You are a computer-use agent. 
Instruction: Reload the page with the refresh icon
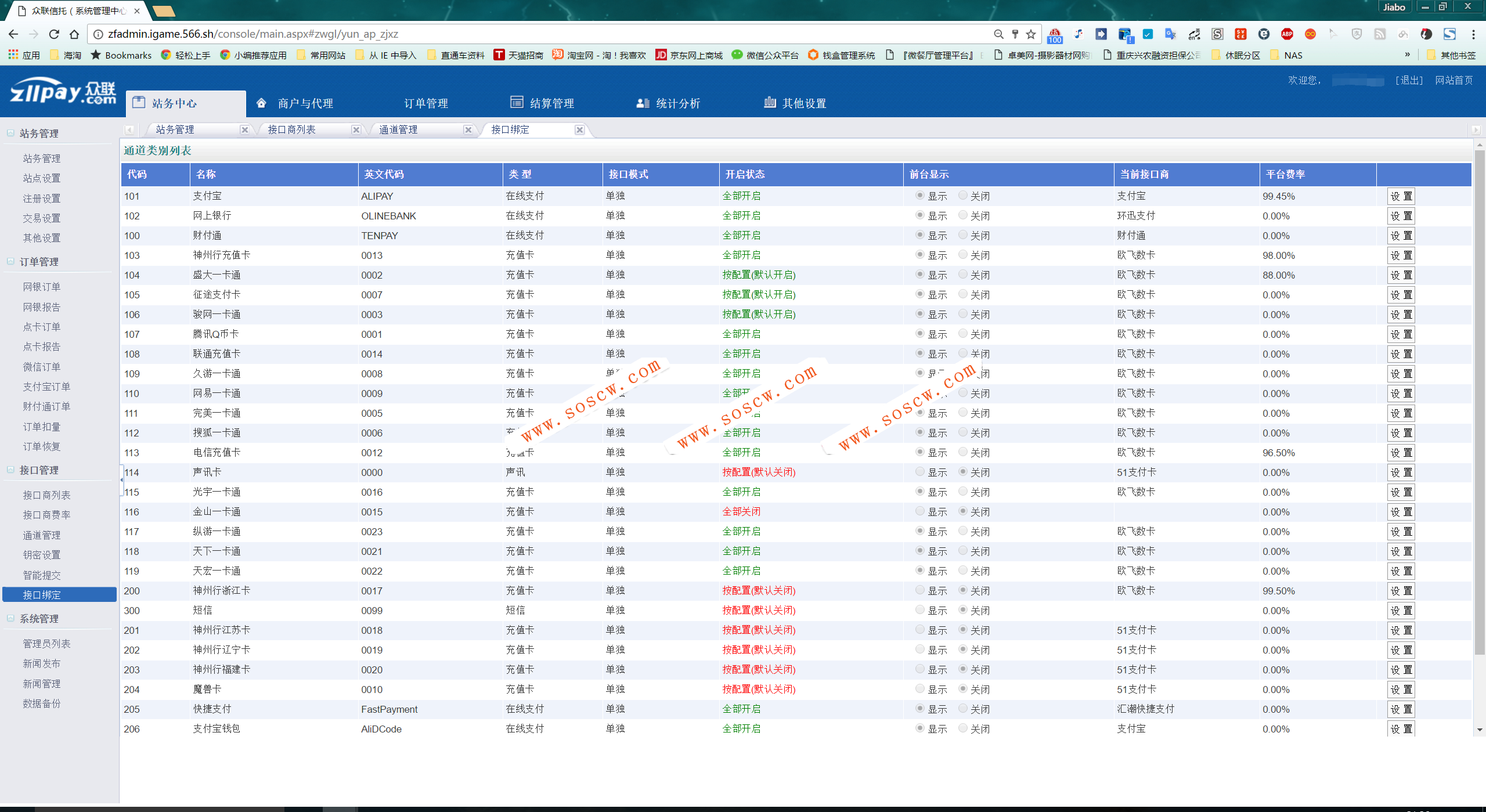54,34
